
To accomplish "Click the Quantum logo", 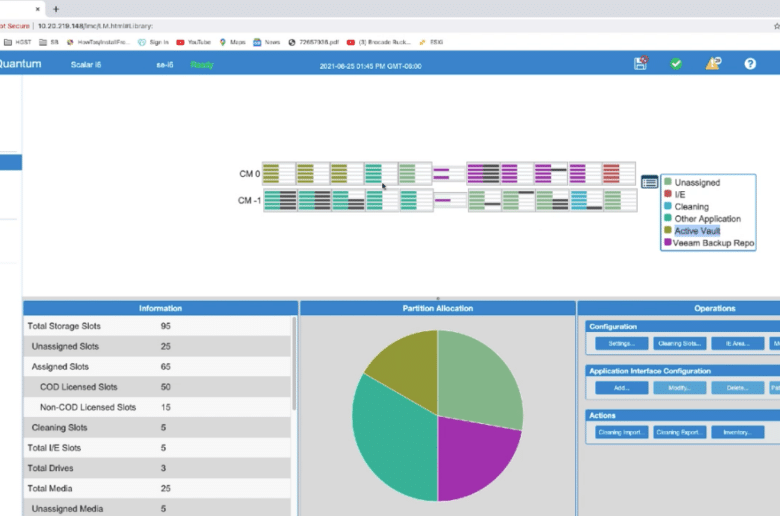I will click(20, 64).
